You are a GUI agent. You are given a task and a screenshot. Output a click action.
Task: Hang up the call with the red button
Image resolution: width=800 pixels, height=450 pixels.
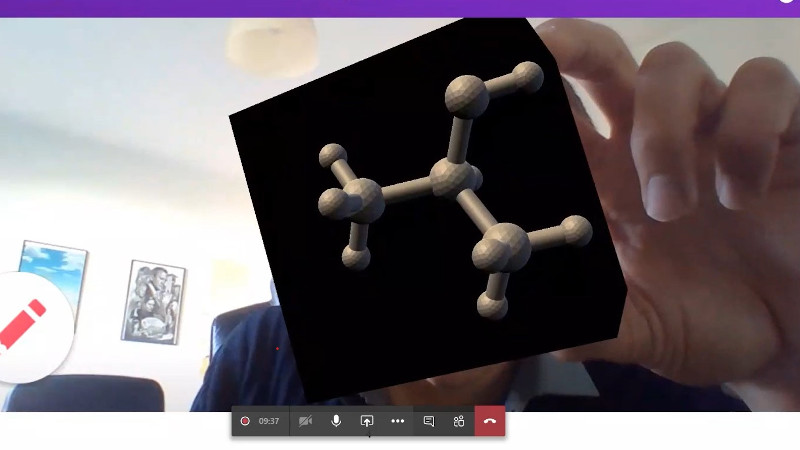click(490, 421)
